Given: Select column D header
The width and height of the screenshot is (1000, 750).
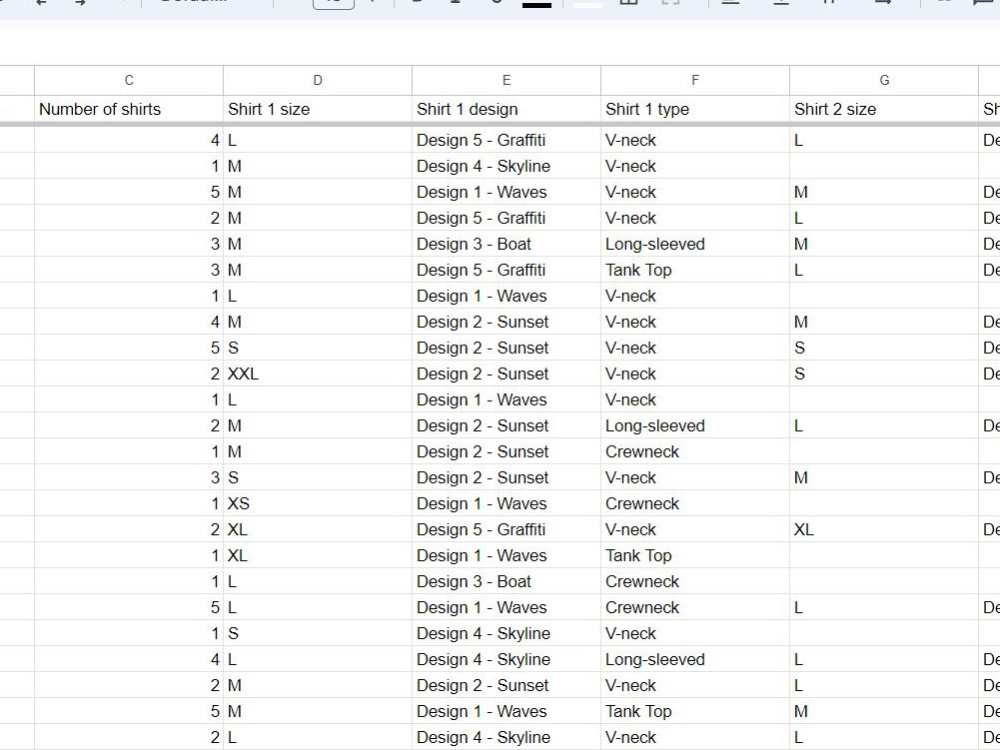Looking at the screenshot, I should tap(318, 80).
